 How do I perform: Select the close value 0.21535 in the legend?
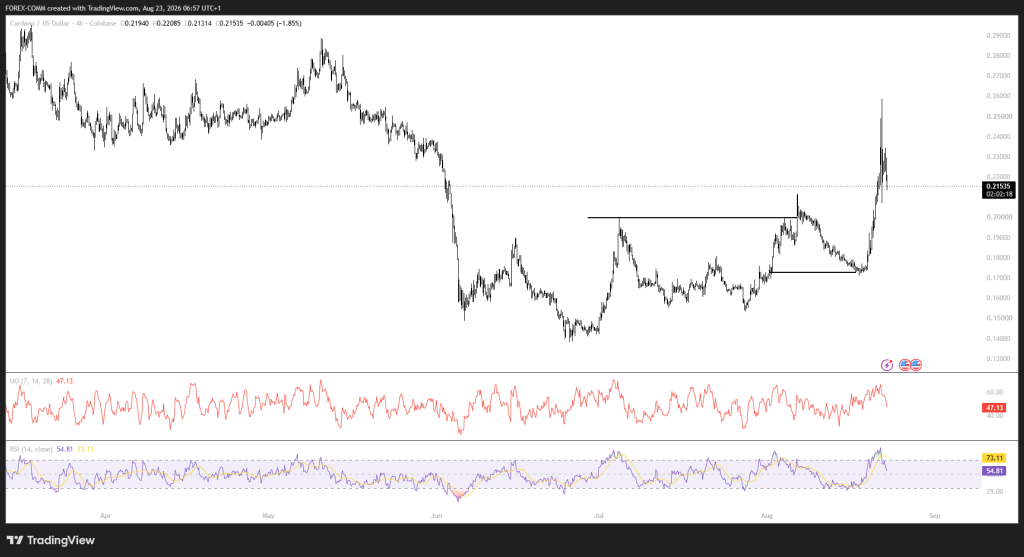click(x=229, y=24)
